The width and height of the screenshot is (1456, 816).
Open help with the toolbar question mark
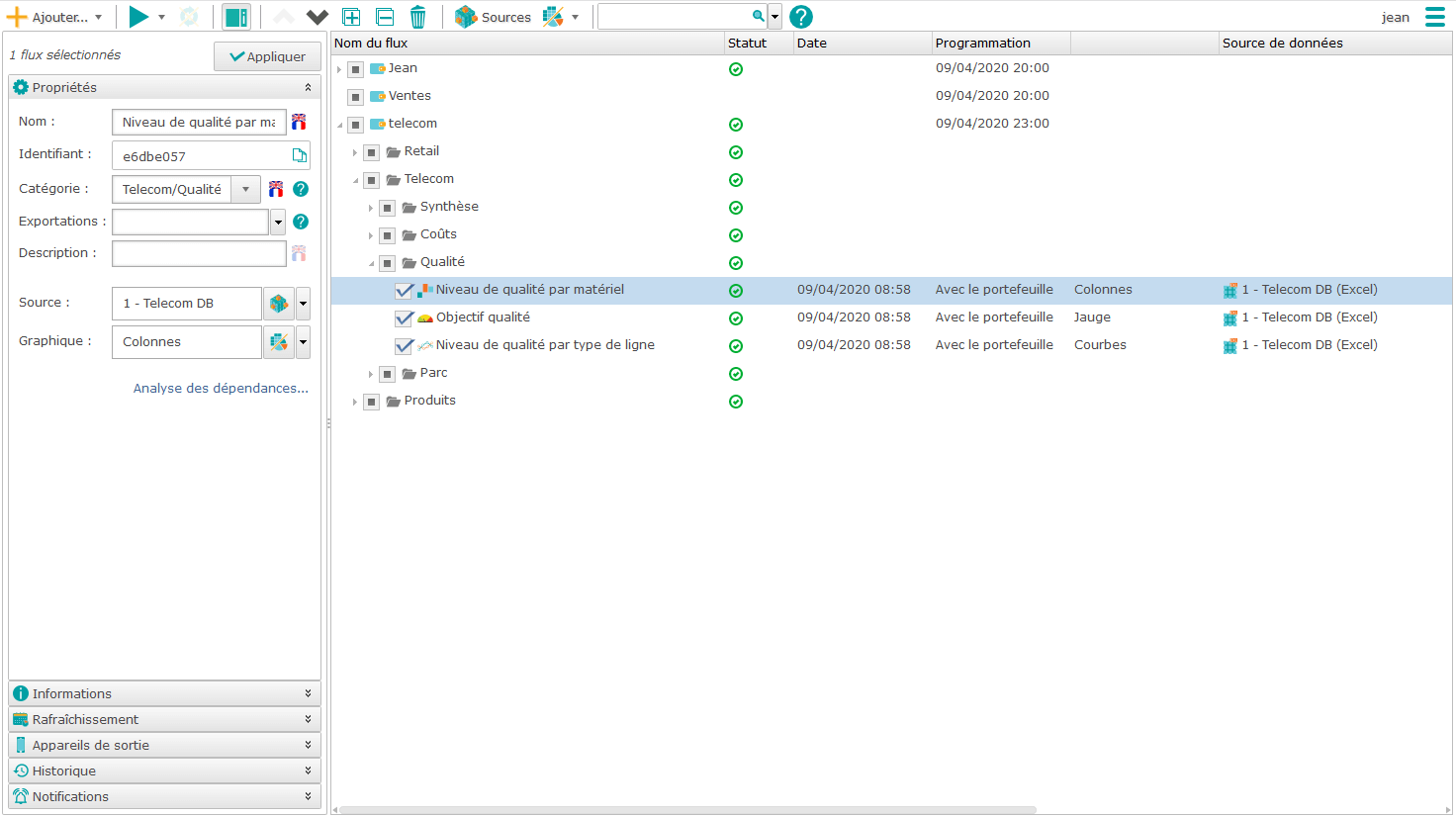coord(801,17)
